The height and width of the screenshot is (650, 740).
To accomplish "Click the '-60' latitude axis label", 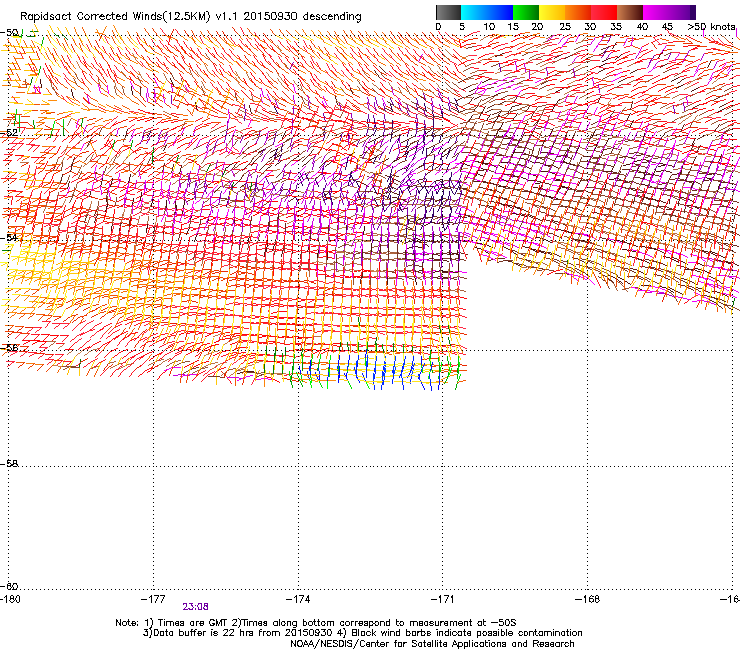I will (x=9, y=586).
